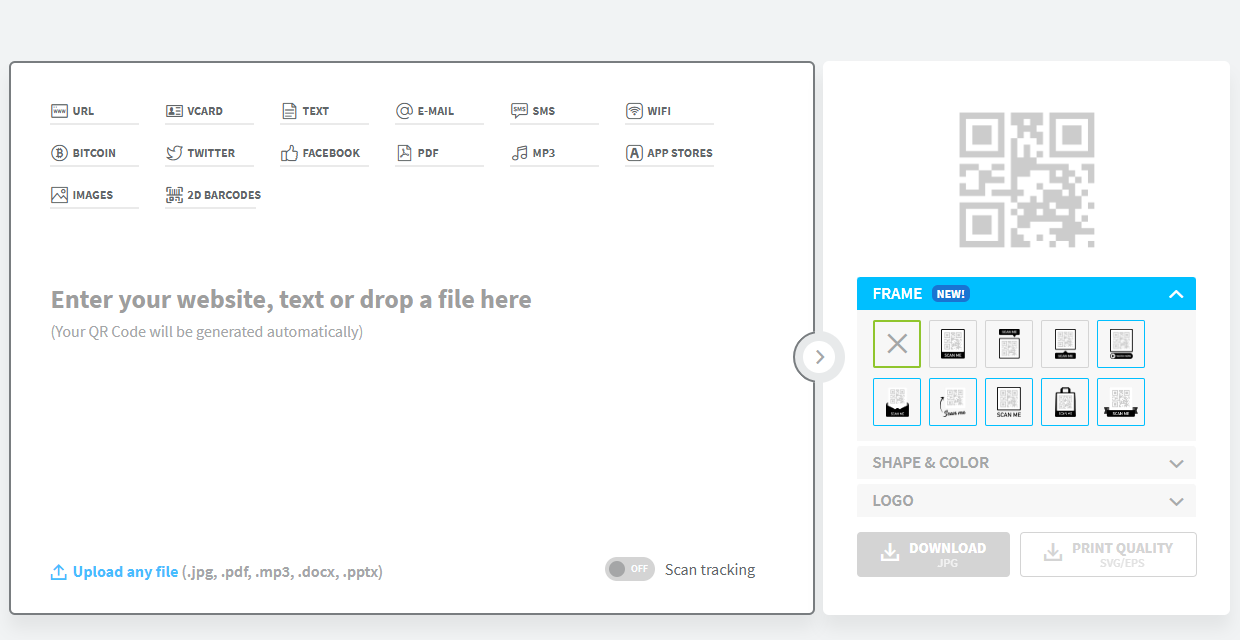This screenshot has width=1240, height=640.
Task: Collapse the FRAME section
Action: [x=1026, y=294]
